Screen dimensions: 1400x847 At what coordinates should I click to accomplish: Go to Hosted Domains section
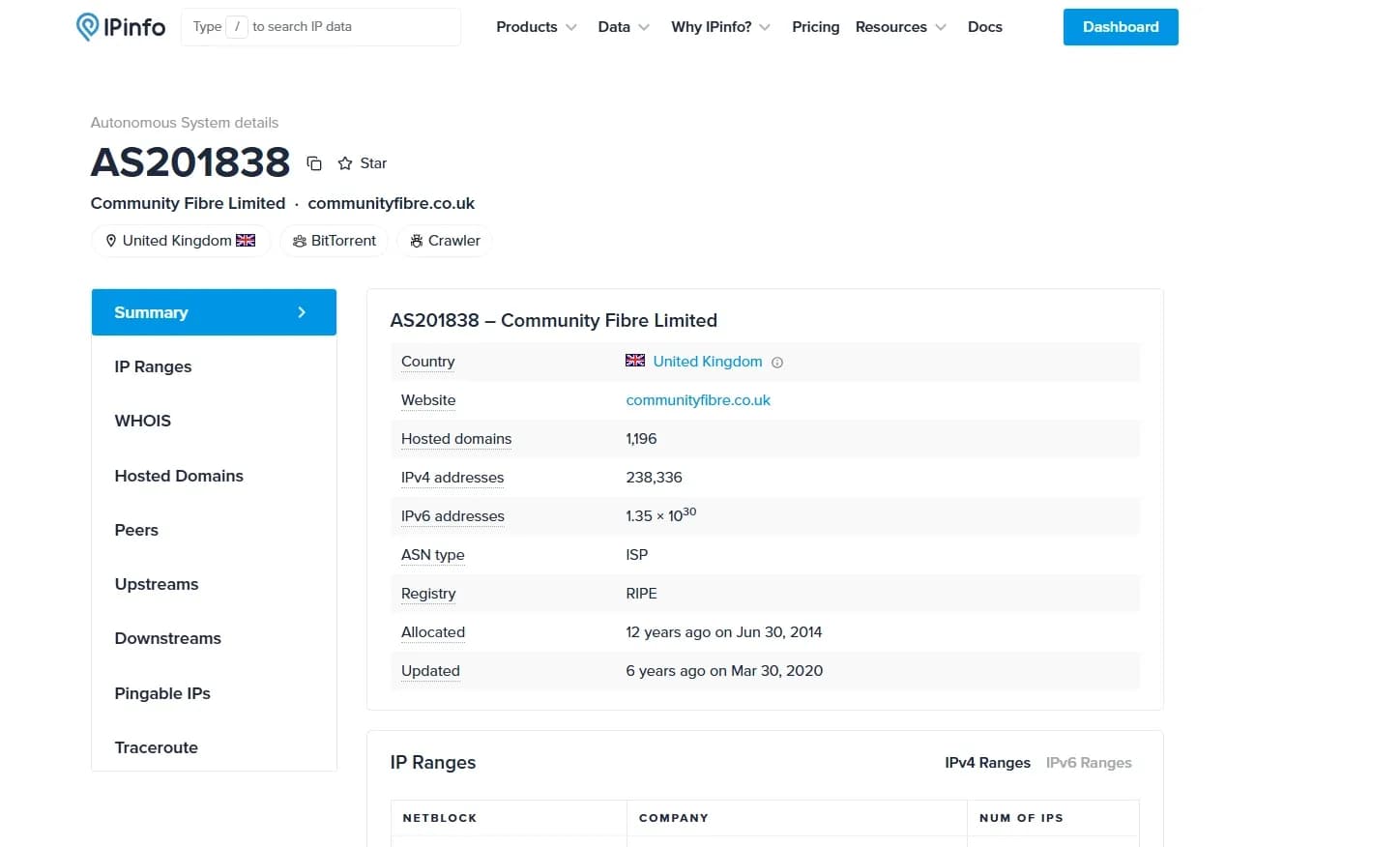pos(179,476)
